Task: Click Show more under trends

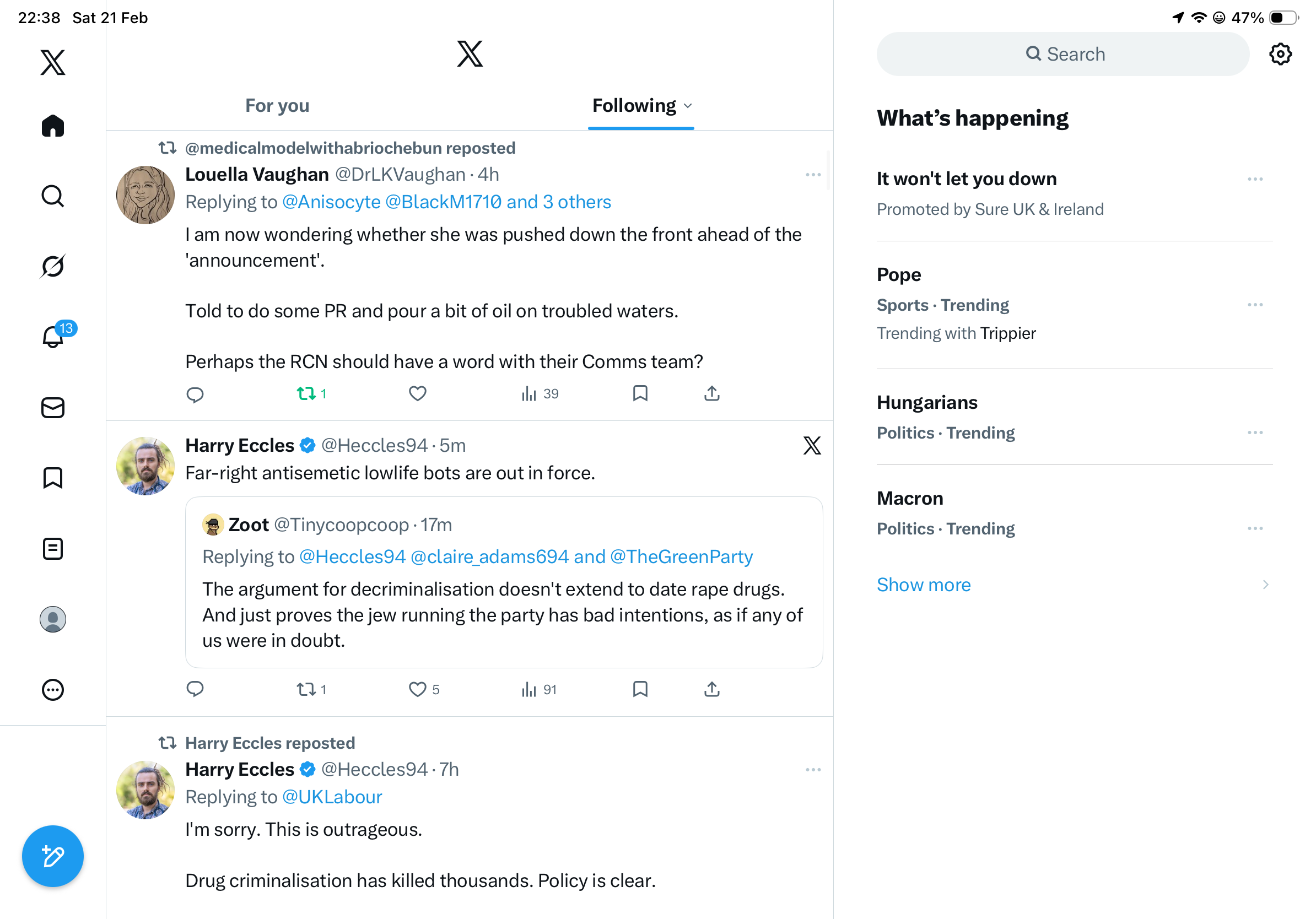Action: (924, 585)
